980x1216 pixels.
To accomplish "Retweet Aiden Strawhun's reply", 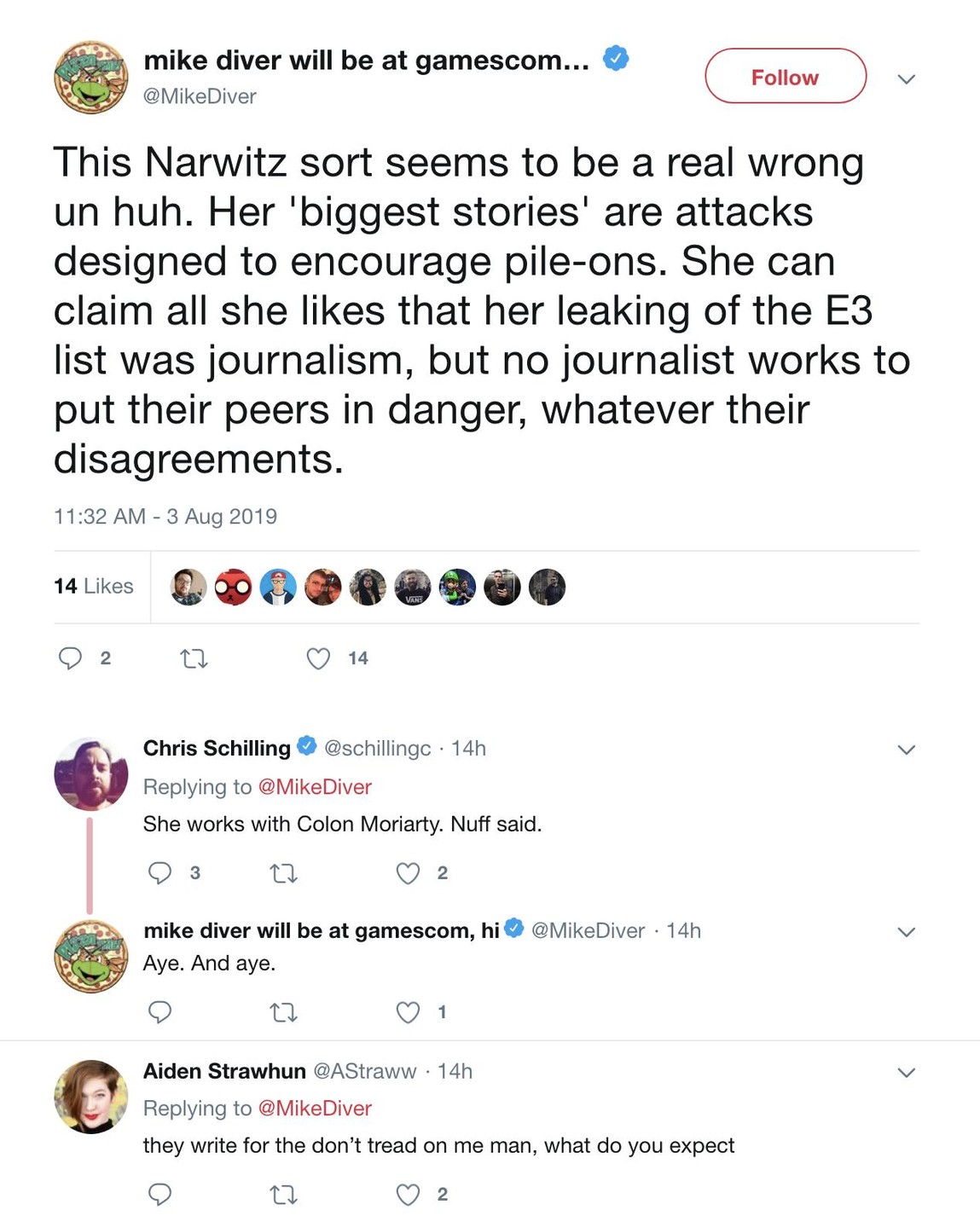I will 283,1195.
